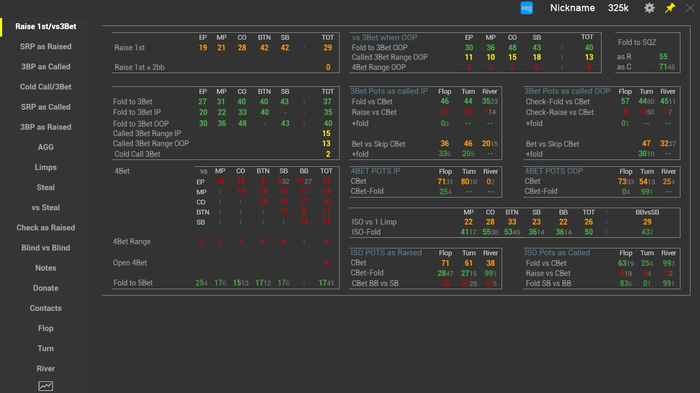700x393 pixels.
Task: Switch to the Flop tab
Action: coord(46,328)
